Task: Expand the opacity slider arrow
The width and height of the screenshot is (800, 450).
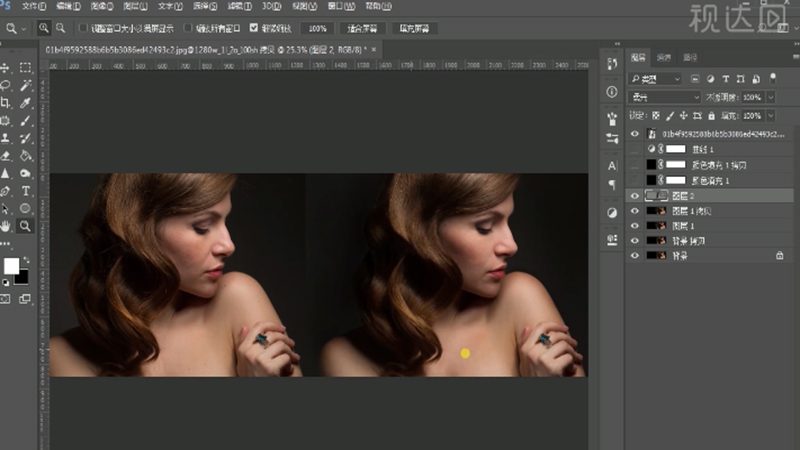Action: (771, 97)
